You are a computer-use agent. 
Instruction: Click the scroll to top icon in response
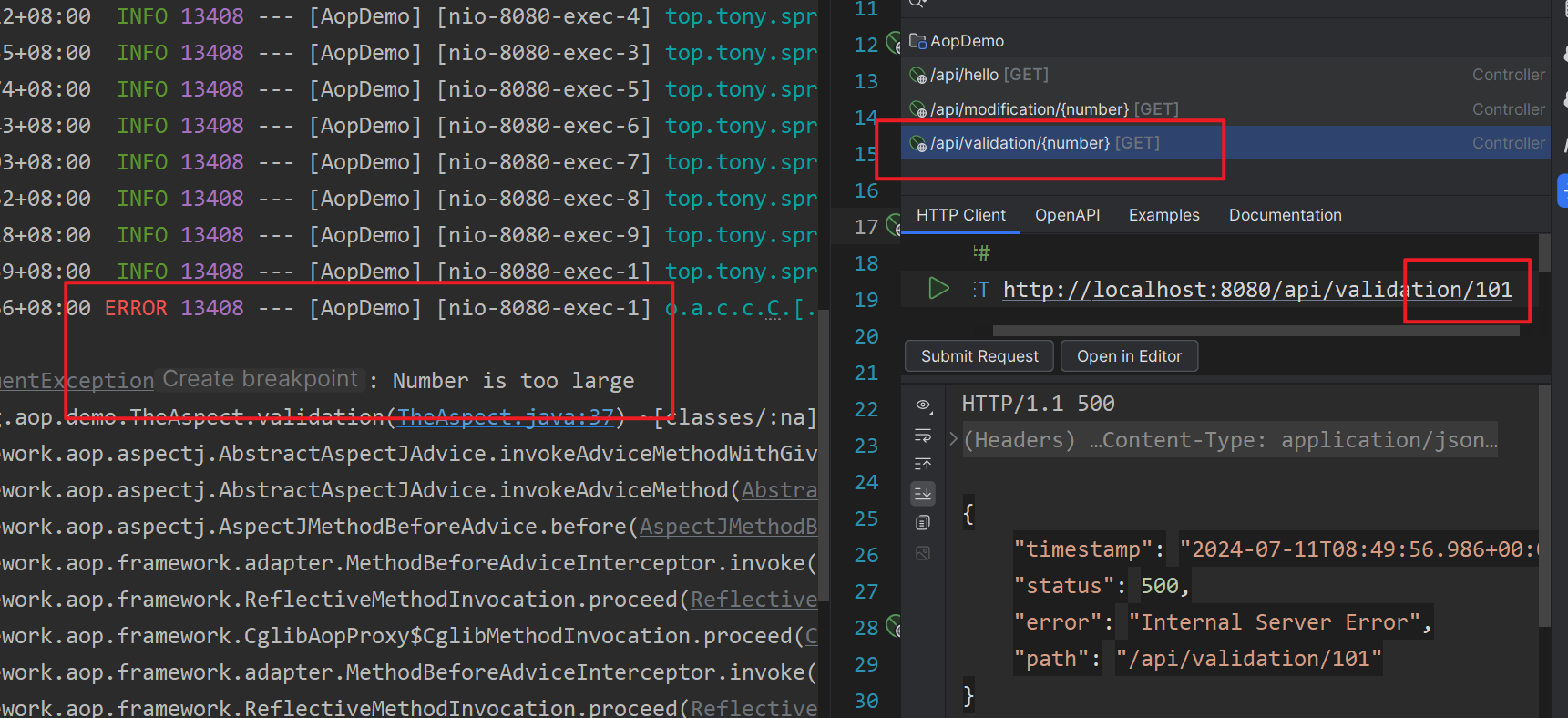click(x=923, y=464)
